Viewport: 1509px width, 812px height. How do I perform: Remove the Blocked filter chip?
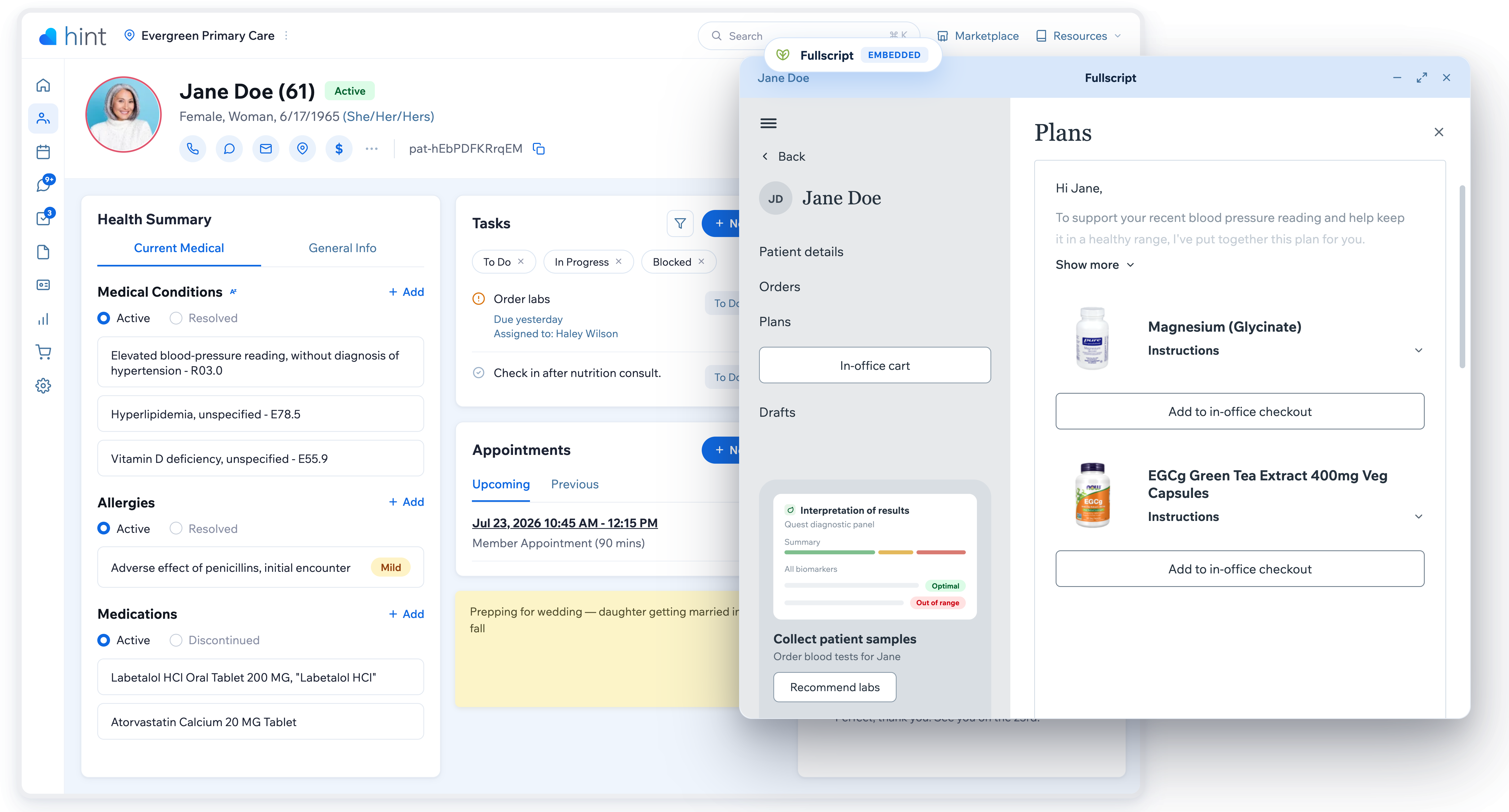click(701, 261)
